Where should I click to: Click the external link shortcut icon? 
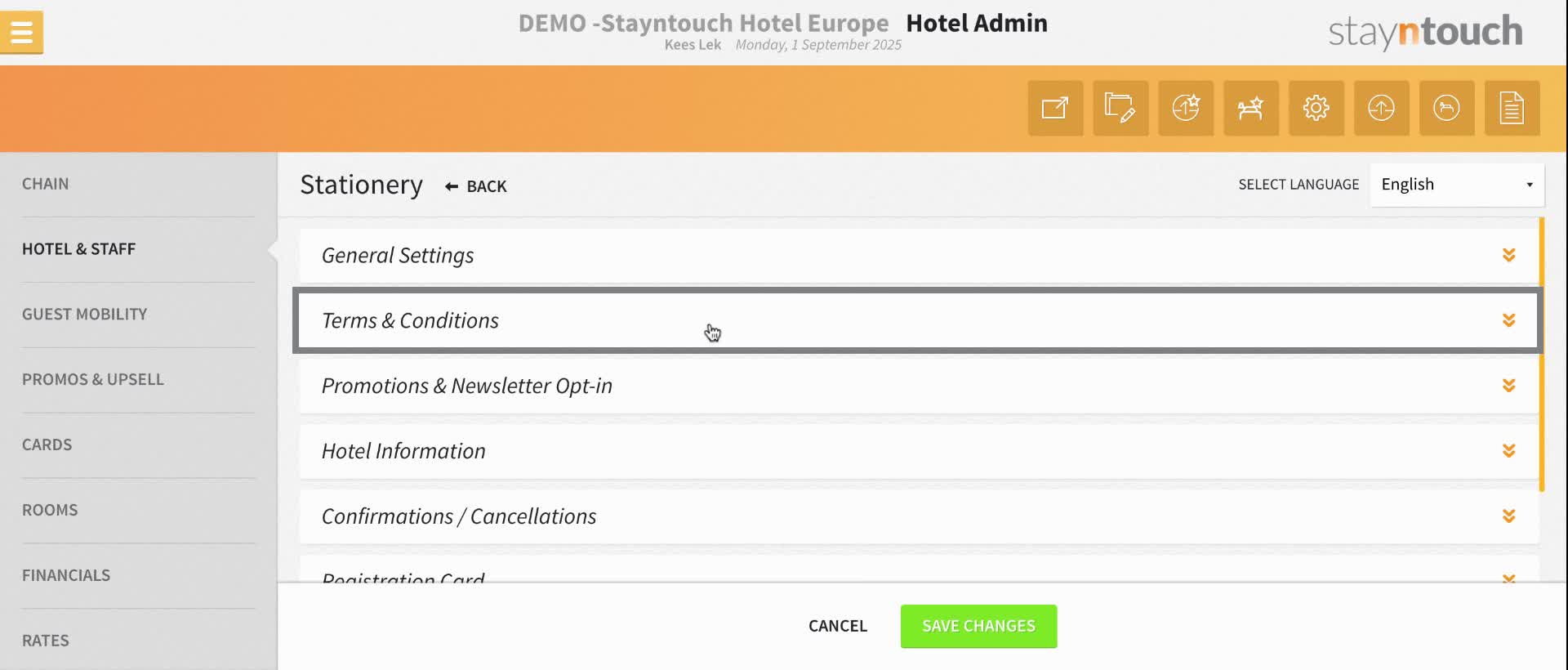(x=1055, y=108)
